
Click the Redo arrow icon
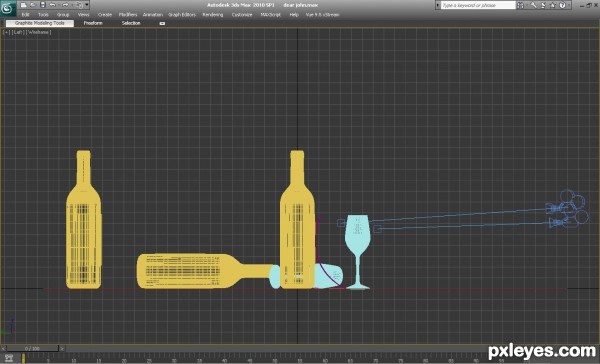pos(65,5)
